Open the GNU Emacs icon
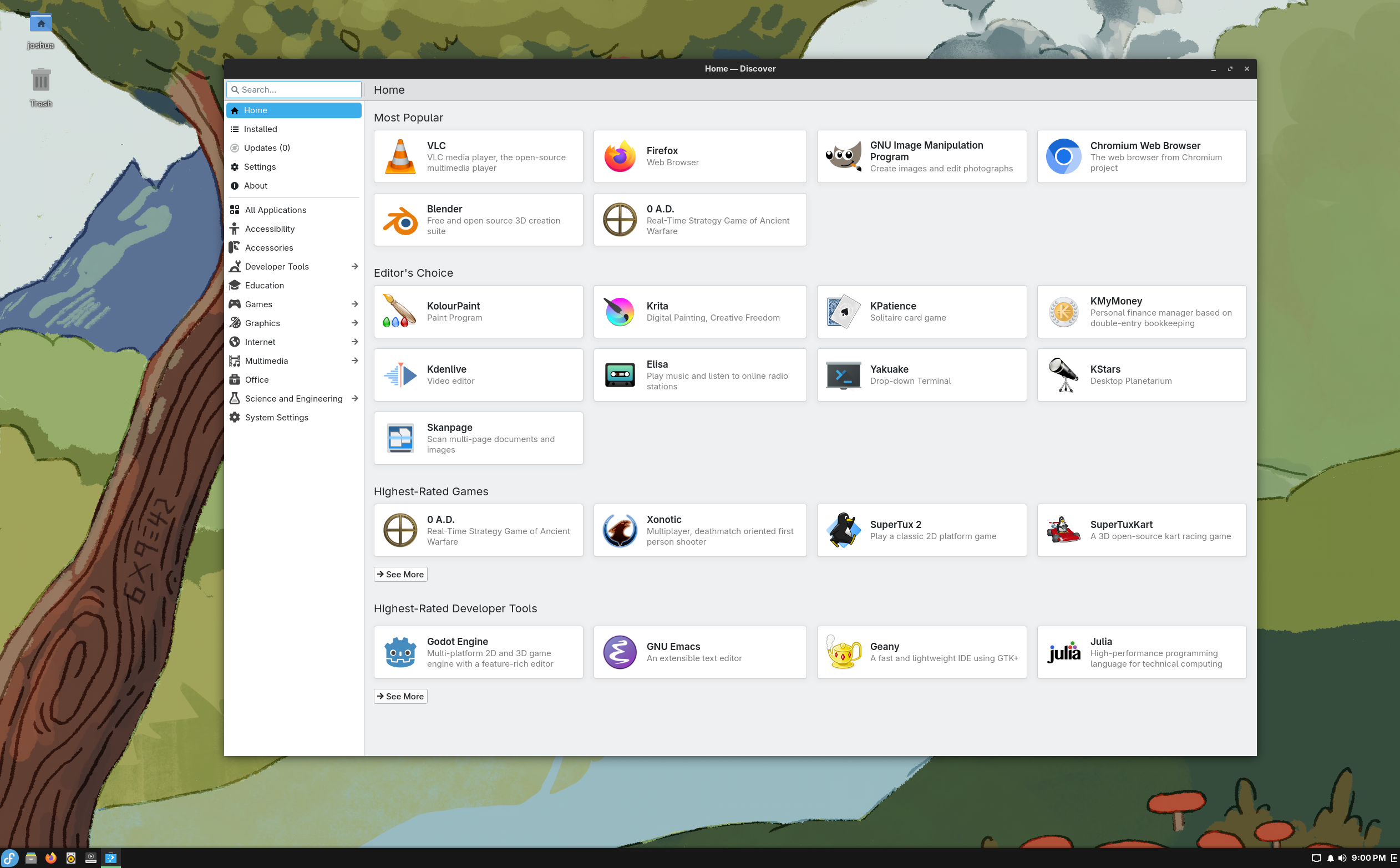This screenshot has width=1400, height=868. coord(620,652)
